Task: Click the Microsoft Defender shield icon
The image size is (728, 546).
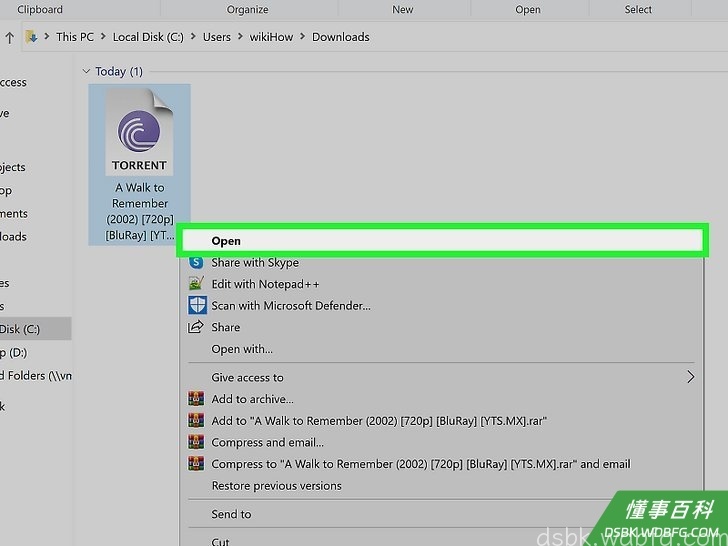Action: point(197,306)
